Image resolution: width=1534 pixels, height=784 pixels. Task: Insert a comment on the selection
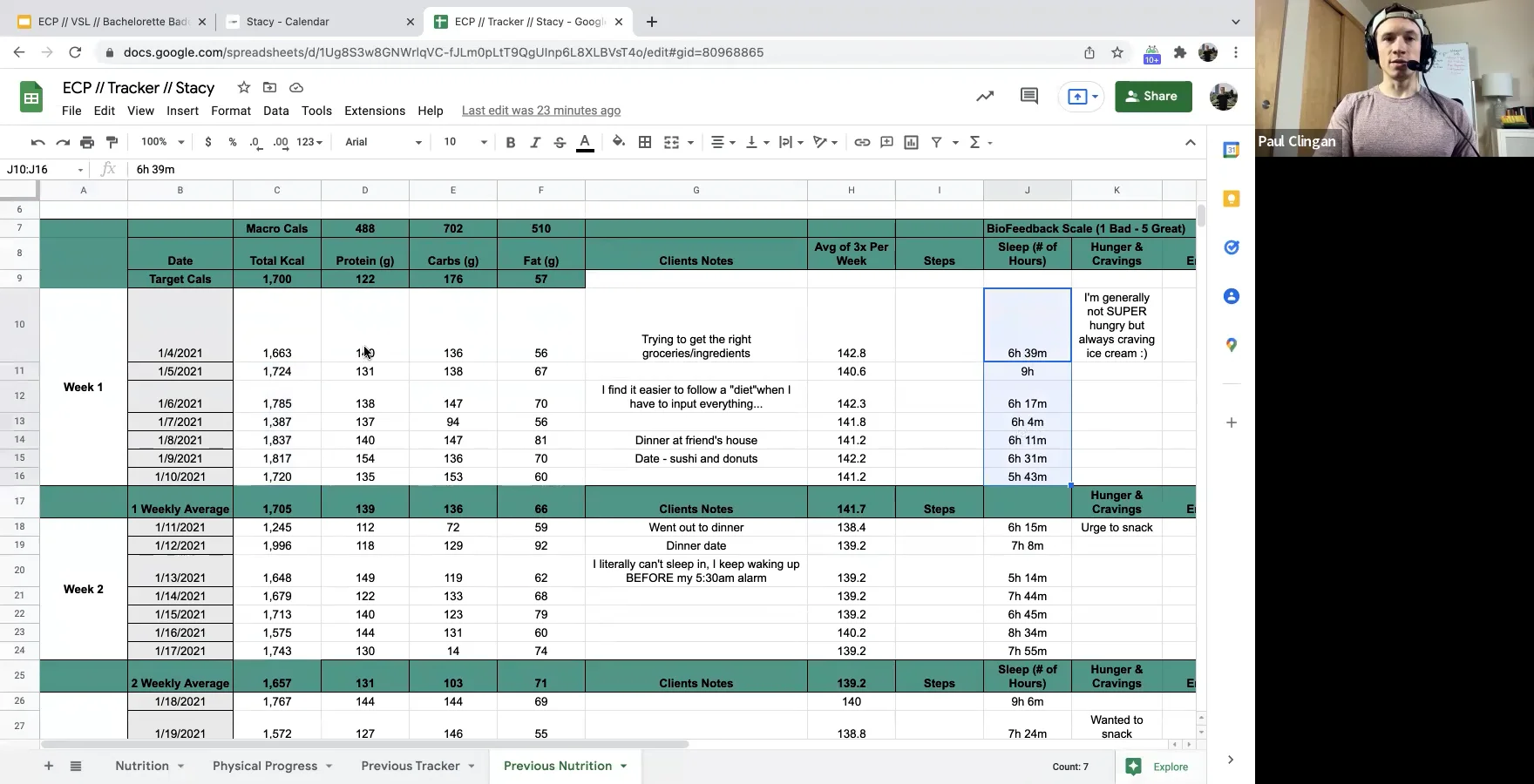[x=886, y=142]
